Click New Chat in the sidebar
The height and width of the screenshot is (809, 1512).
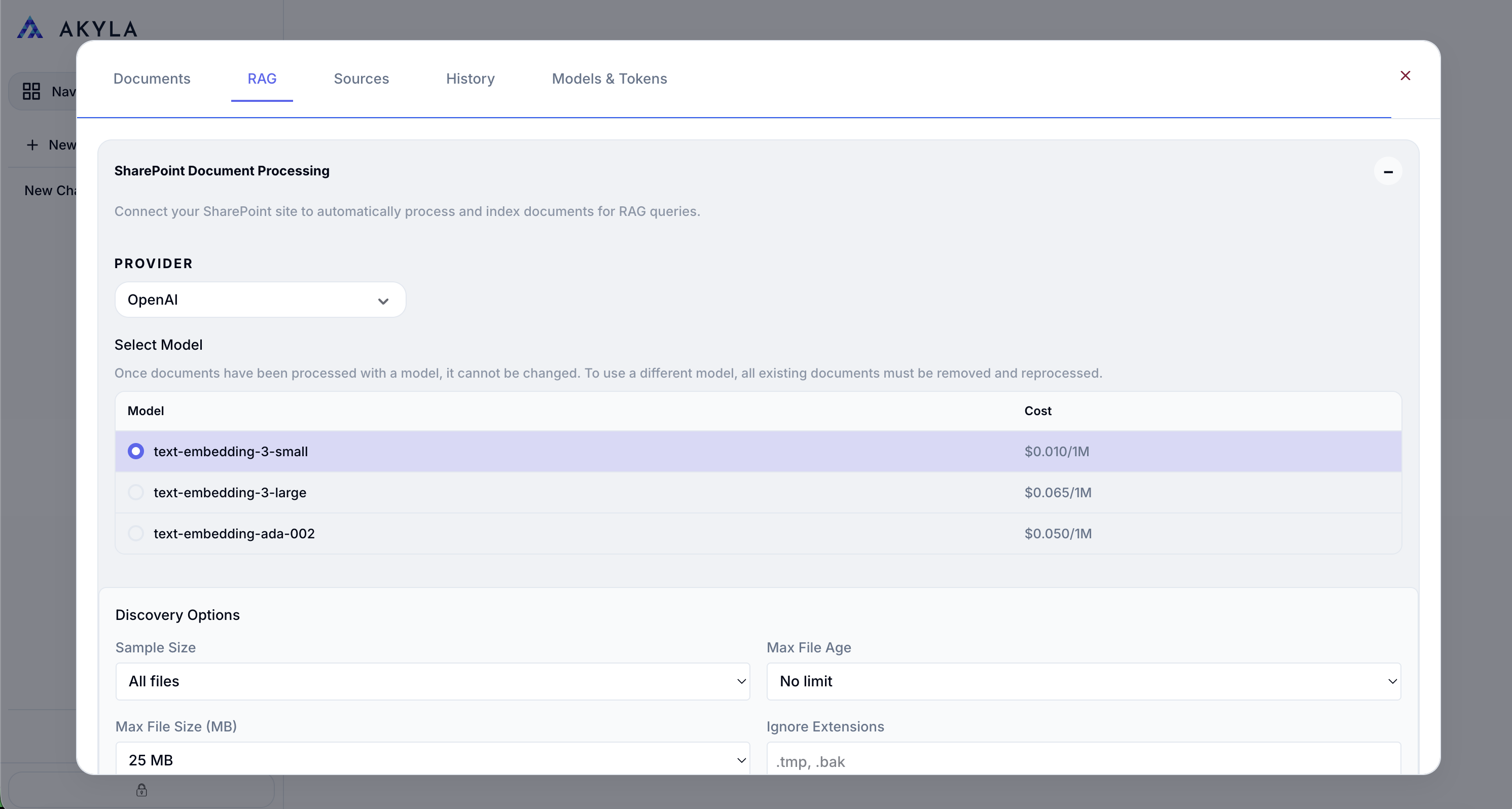tap(52, 190)
